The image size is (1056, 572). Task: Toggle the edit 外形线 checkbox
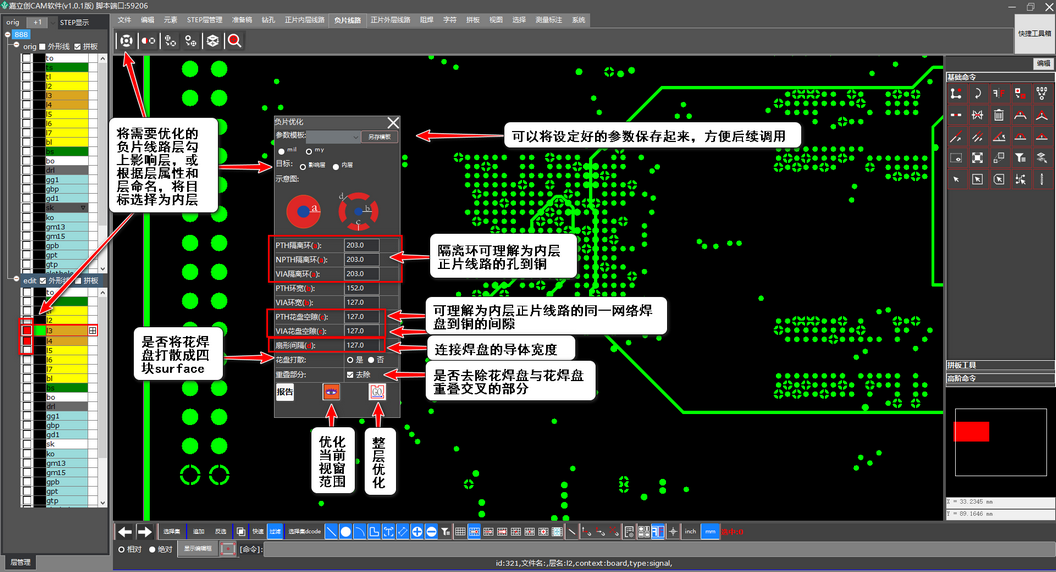[x=42, y=280]
